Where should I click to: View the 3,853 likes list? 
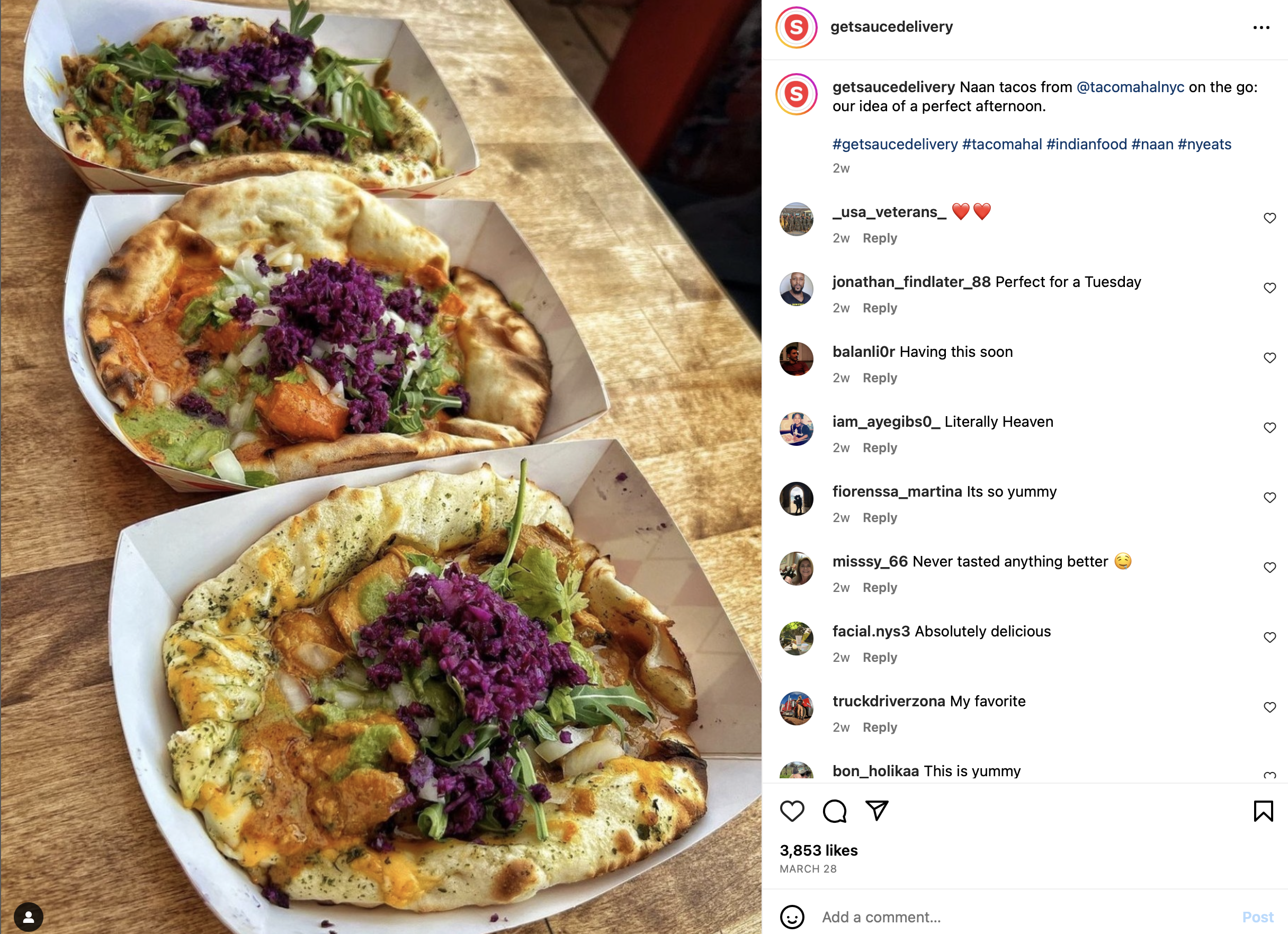[x=818, y=850]
